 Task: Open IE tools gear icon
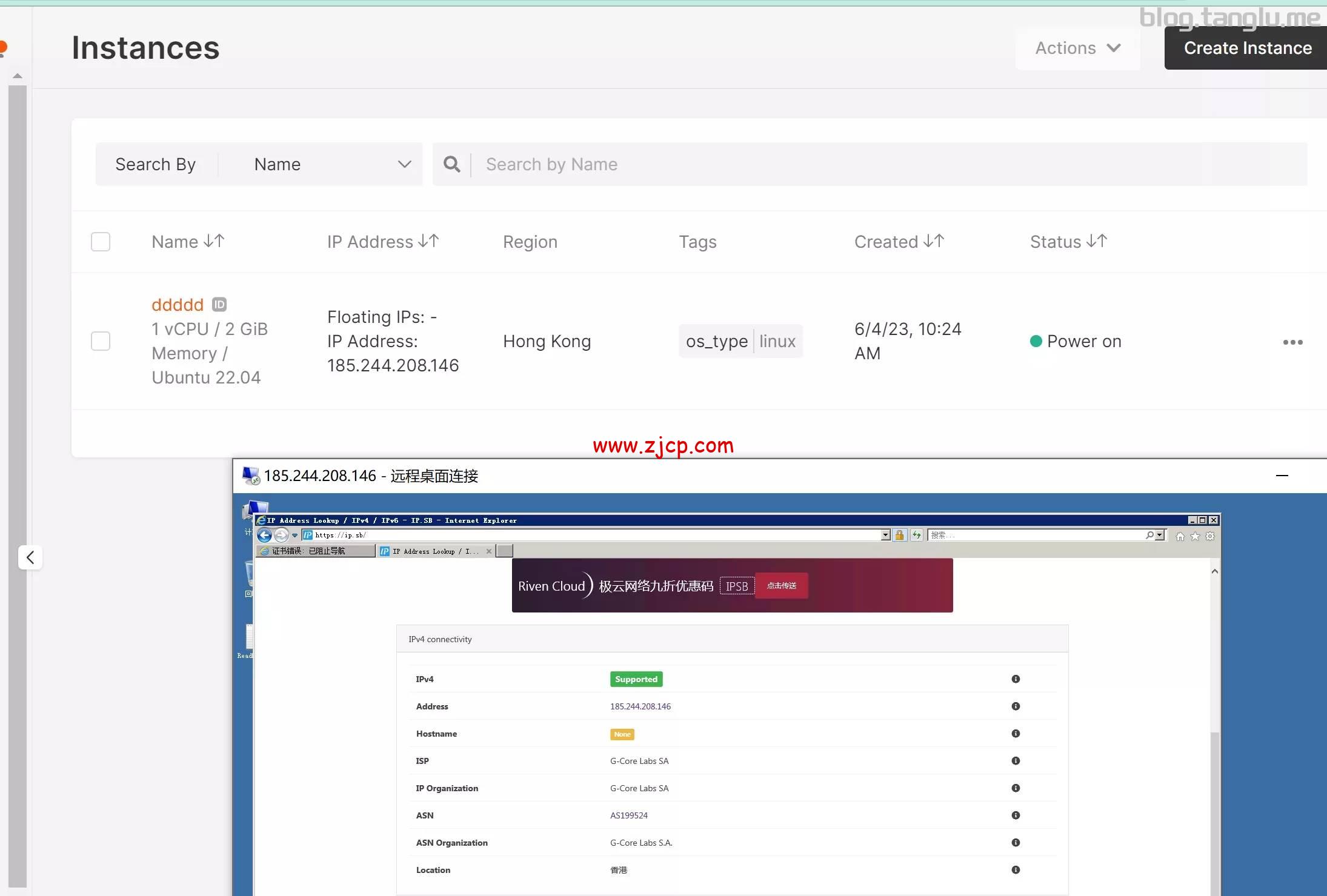pos(1210,536)
